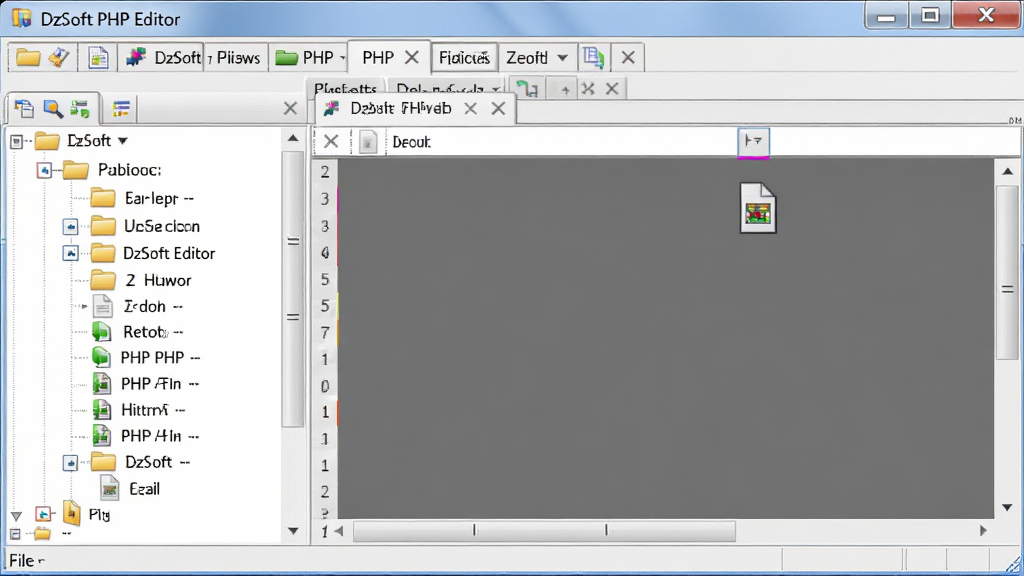Click the File label in the status bar
Viewport: 1024px width, 576px height.
(x=22, y=560)
